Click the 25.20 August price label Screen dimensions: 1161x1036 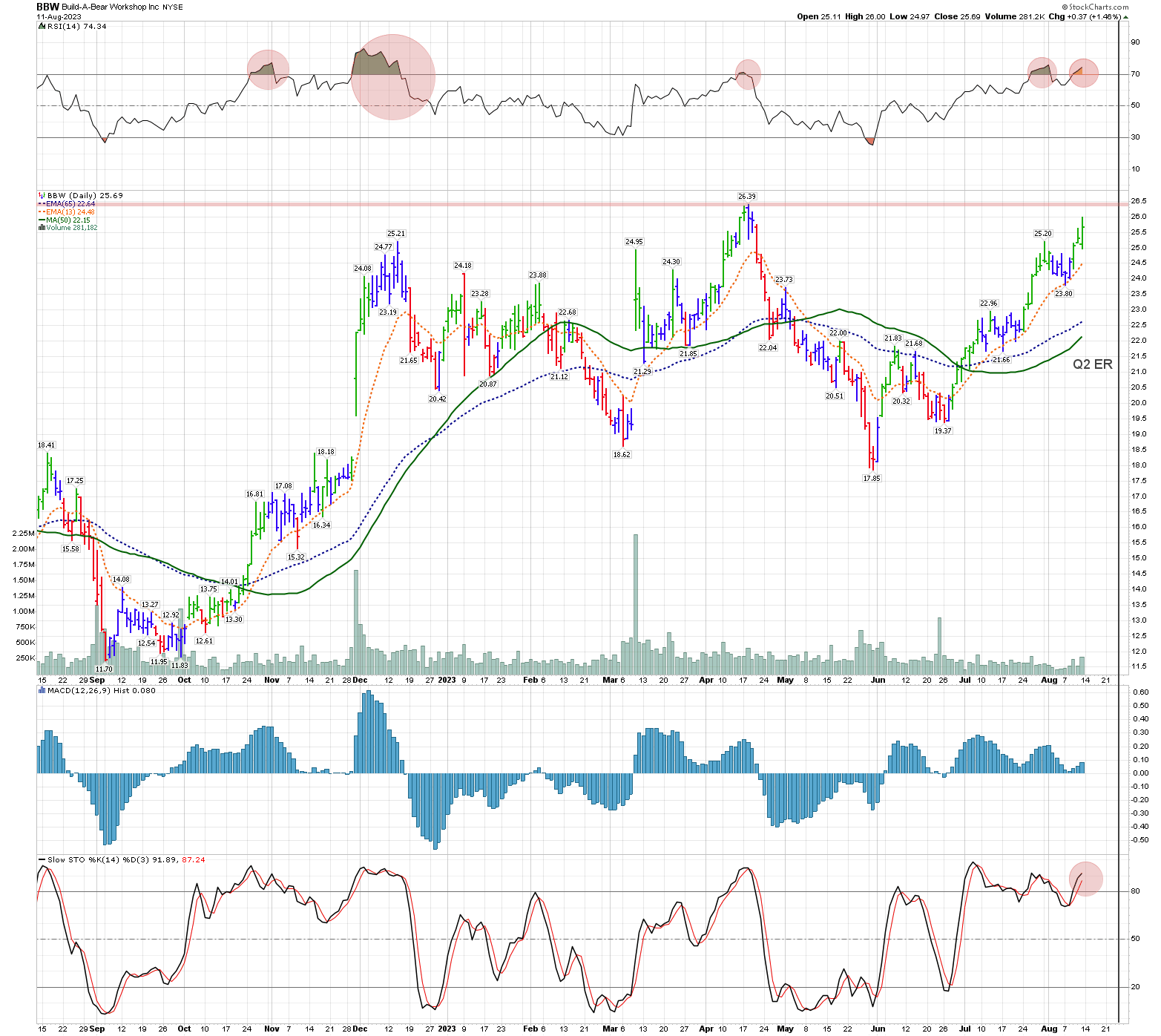coord(1043,233)
